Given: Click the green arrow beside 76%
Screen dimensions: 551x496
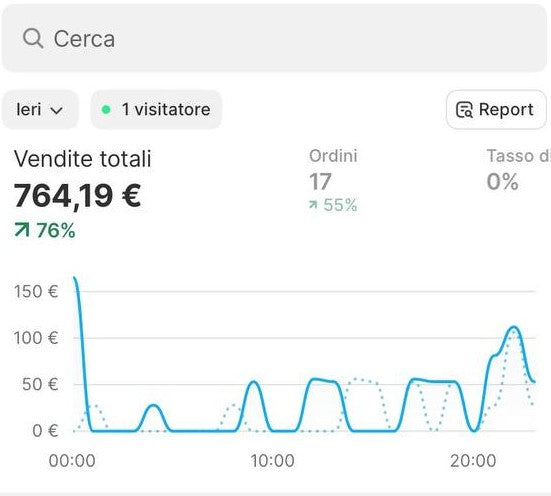Looking at the screenshot, I should point(22,230).
